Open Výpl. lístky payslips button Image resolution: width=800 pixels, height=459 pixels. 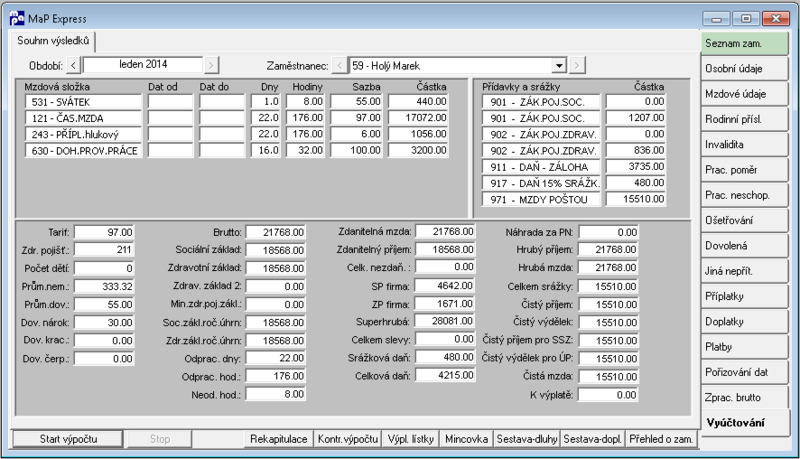click(x=411, y=439)
